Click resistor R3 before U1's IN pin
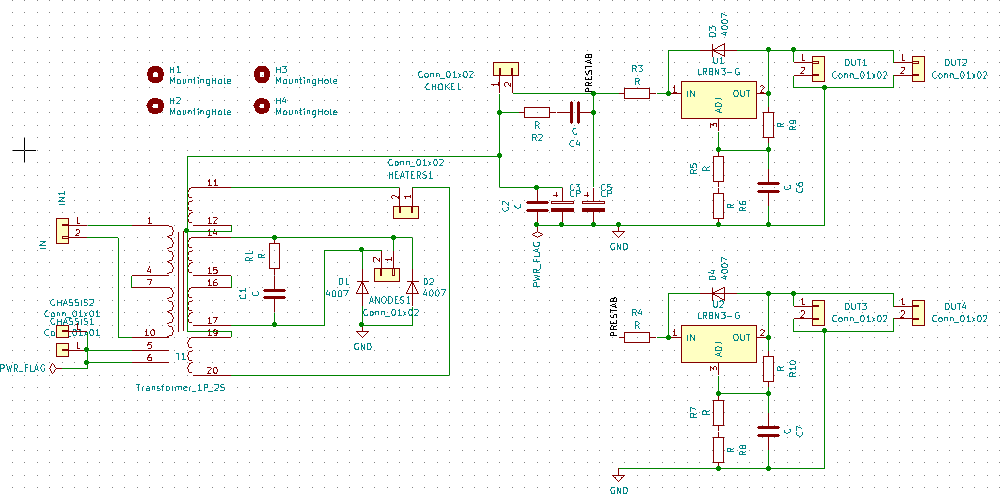 pyautogui.click(x=637, y=93)
